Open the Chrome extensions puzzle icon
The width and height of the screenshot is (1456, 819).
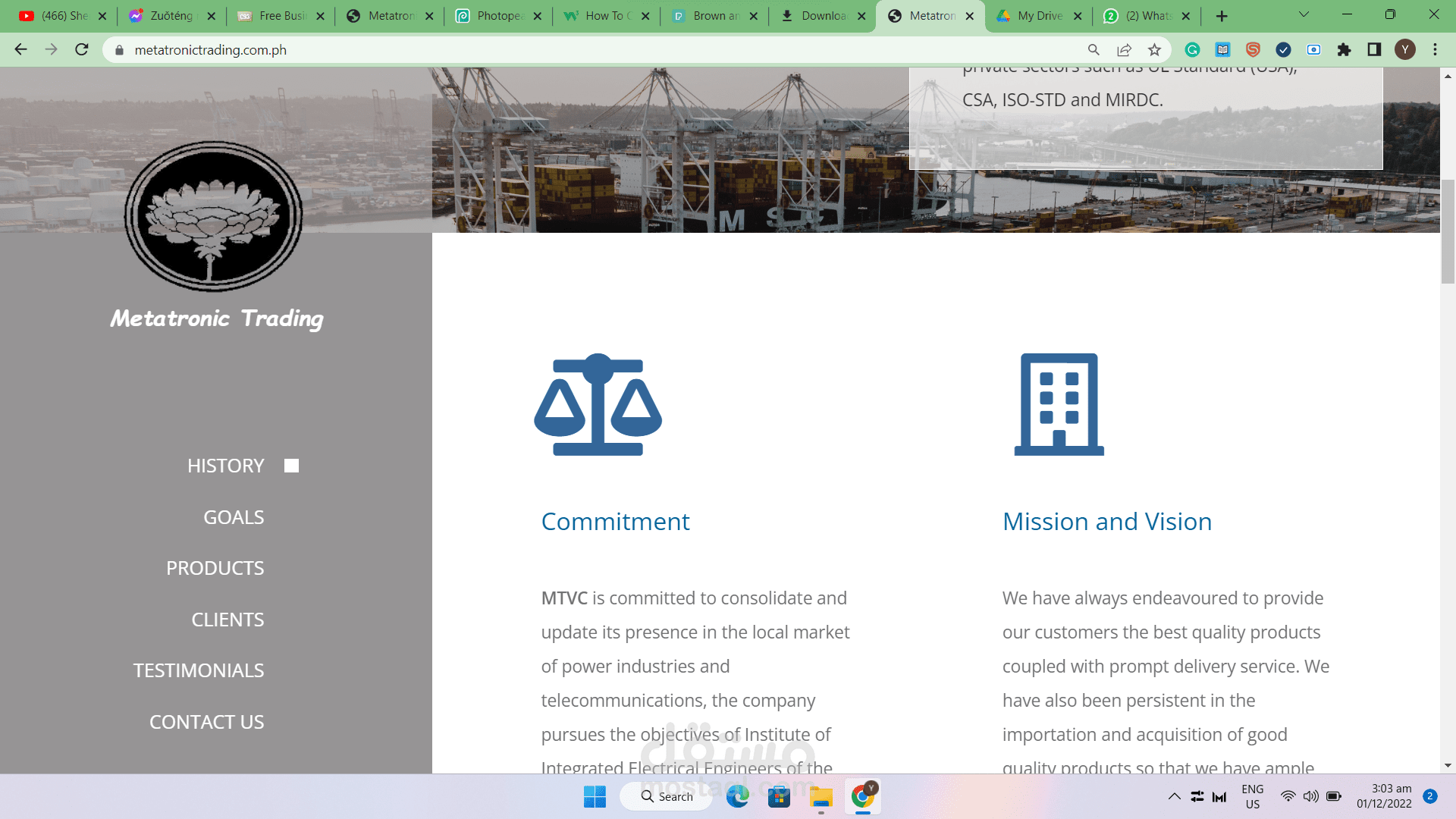[1344, 50]
